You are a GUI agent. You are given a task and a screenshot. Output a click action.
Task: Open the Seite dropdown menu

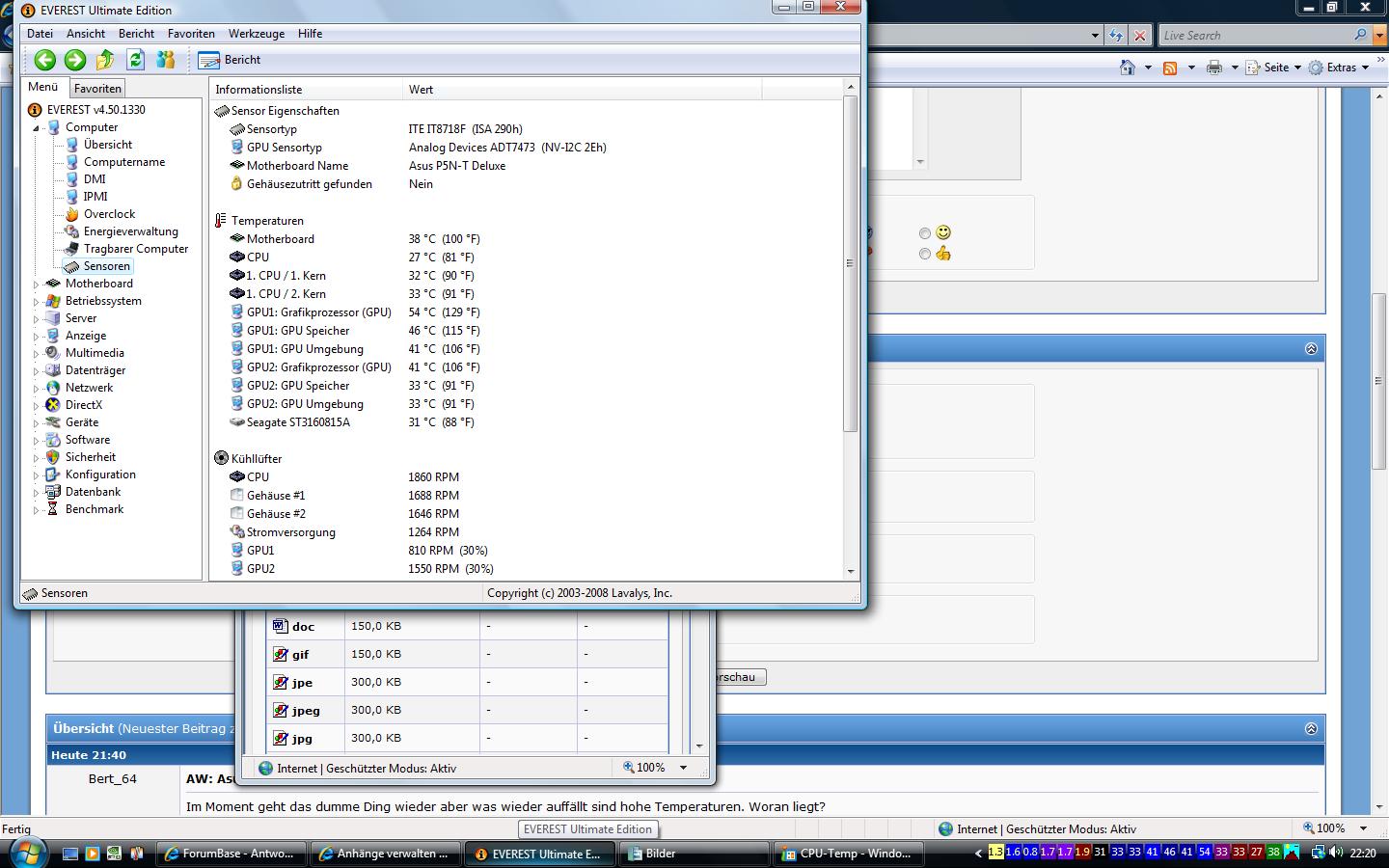point(1273,68)
